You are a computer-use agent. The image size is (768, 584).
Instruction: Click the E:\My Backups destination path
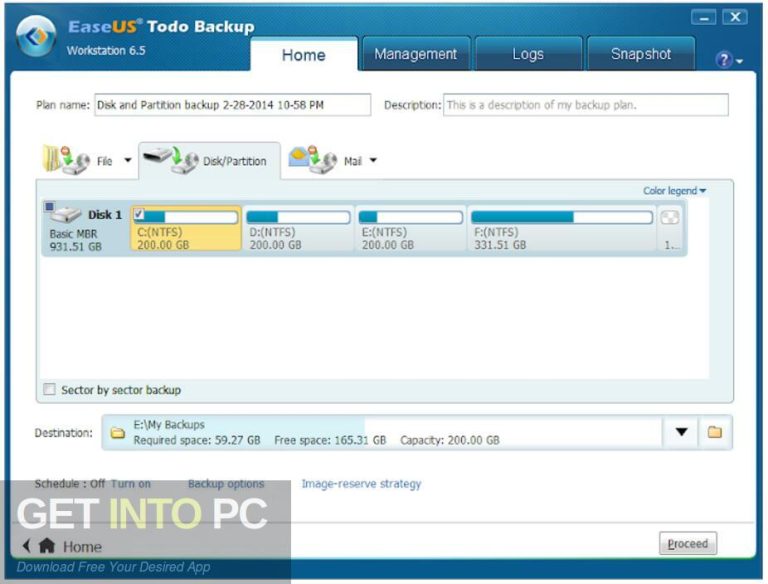pyautogui.click(x=169, y=424)
